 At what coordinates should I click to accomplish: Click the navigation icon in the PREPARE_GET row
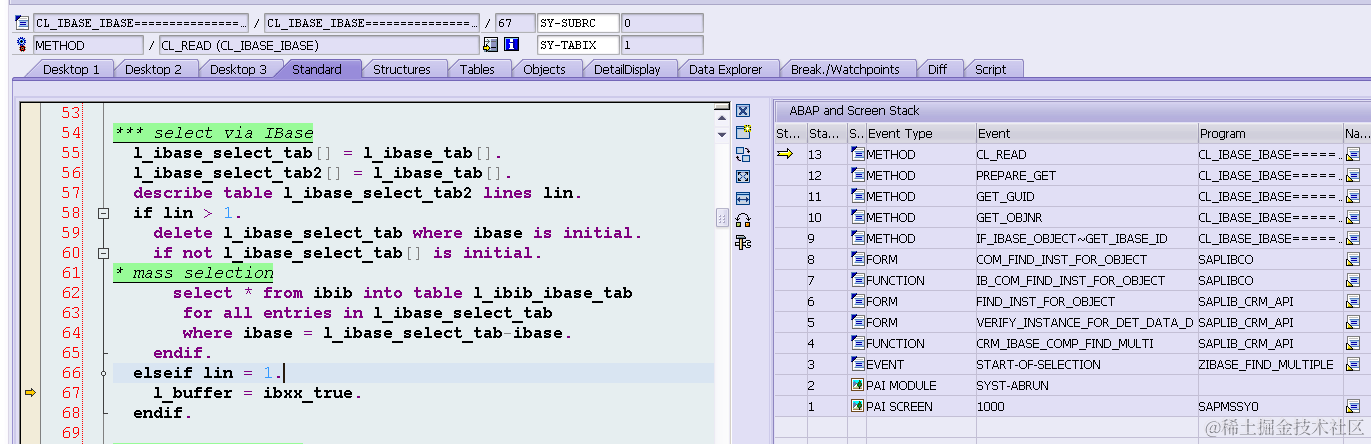(1353, 175)
